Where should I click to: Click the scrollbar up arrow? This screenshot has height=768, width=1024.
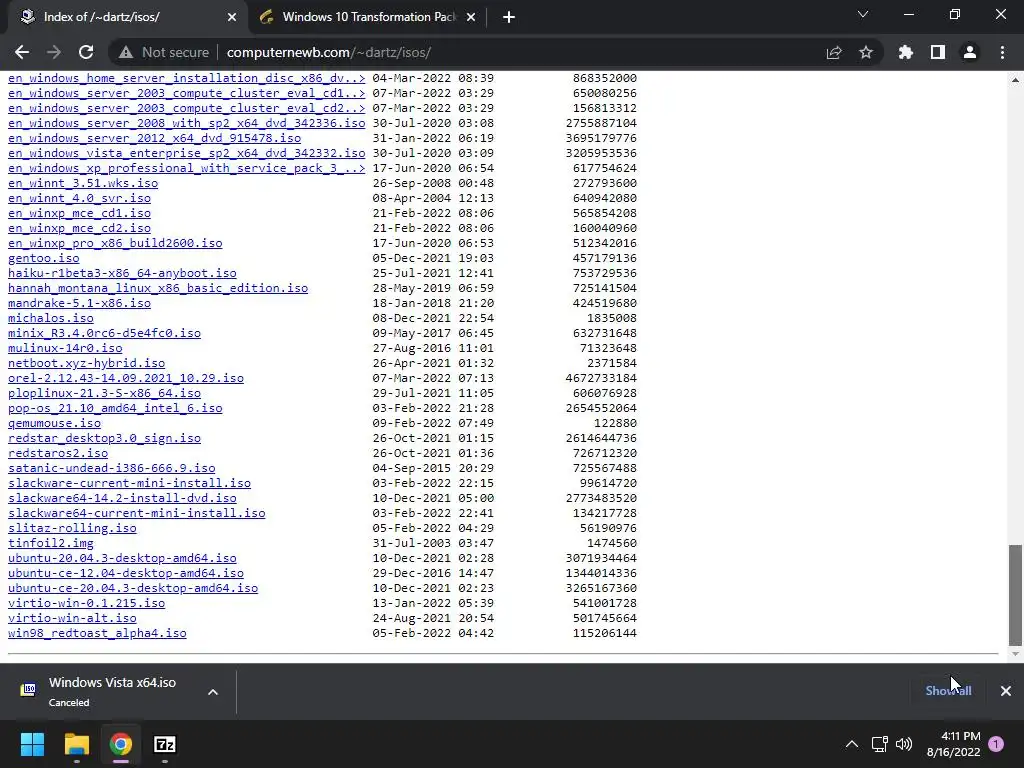(1015, 80)
